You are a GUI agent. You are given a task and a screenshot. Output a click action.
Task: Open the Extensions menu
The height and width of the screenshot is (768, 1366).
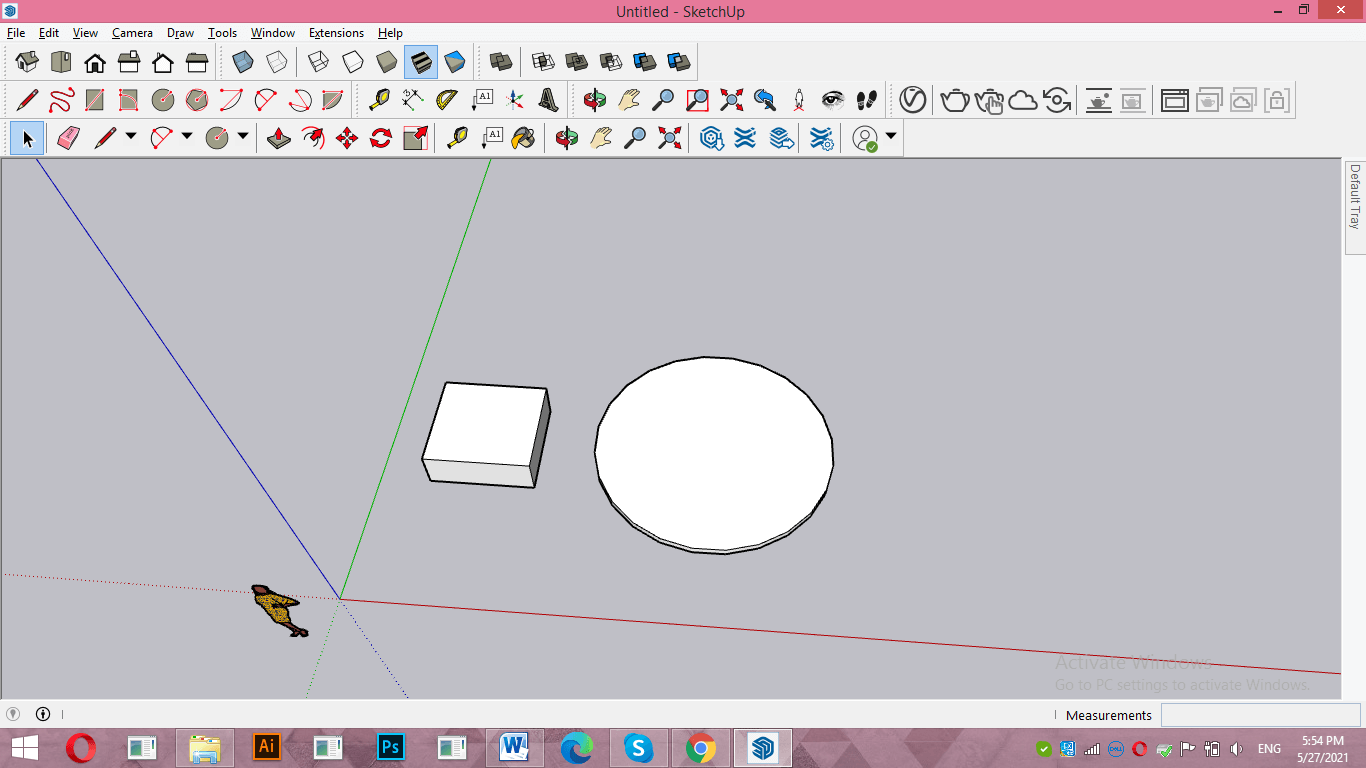coord(336,33)
